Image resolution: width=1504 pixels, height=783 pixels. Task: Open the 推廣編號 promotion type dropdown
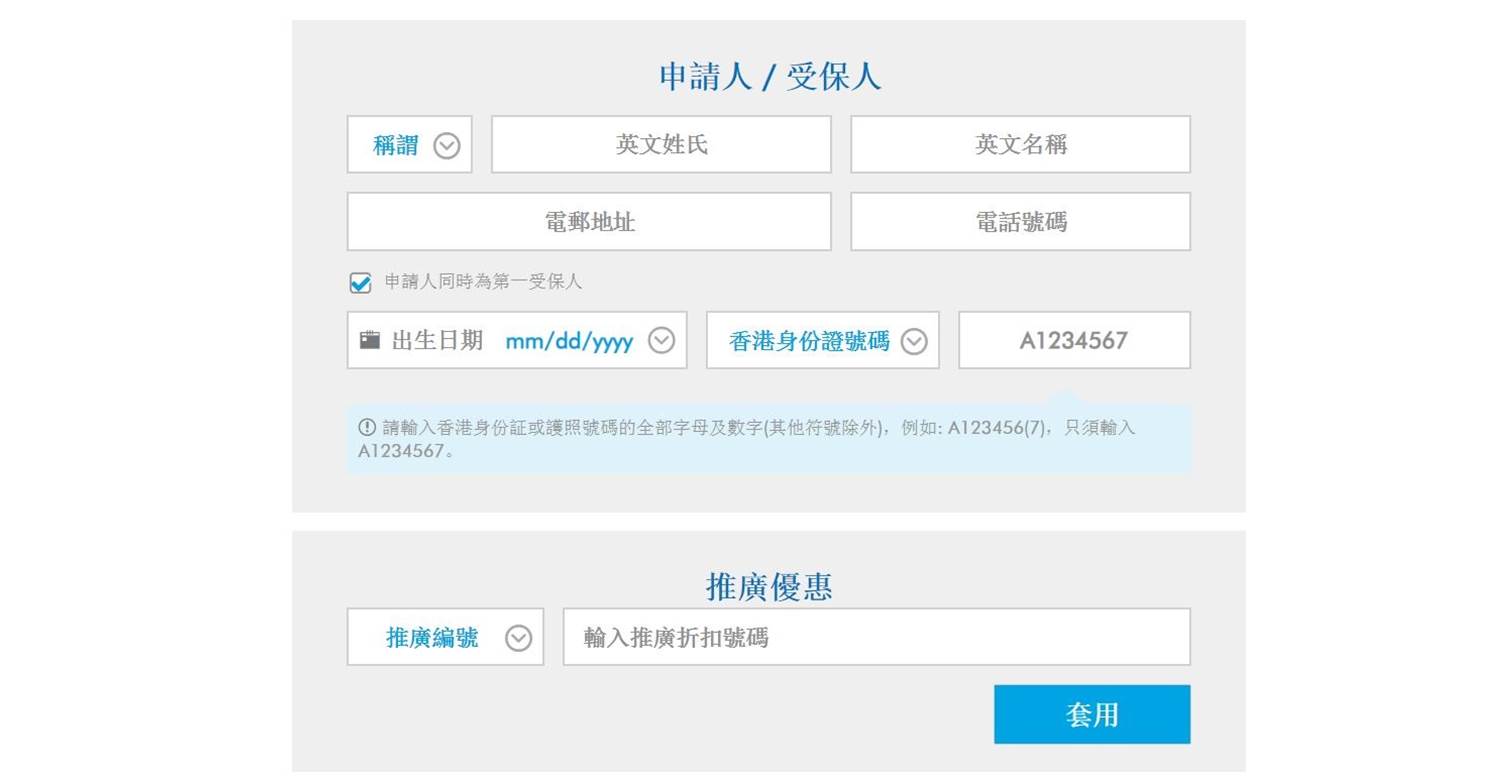[x=445, y=637]
